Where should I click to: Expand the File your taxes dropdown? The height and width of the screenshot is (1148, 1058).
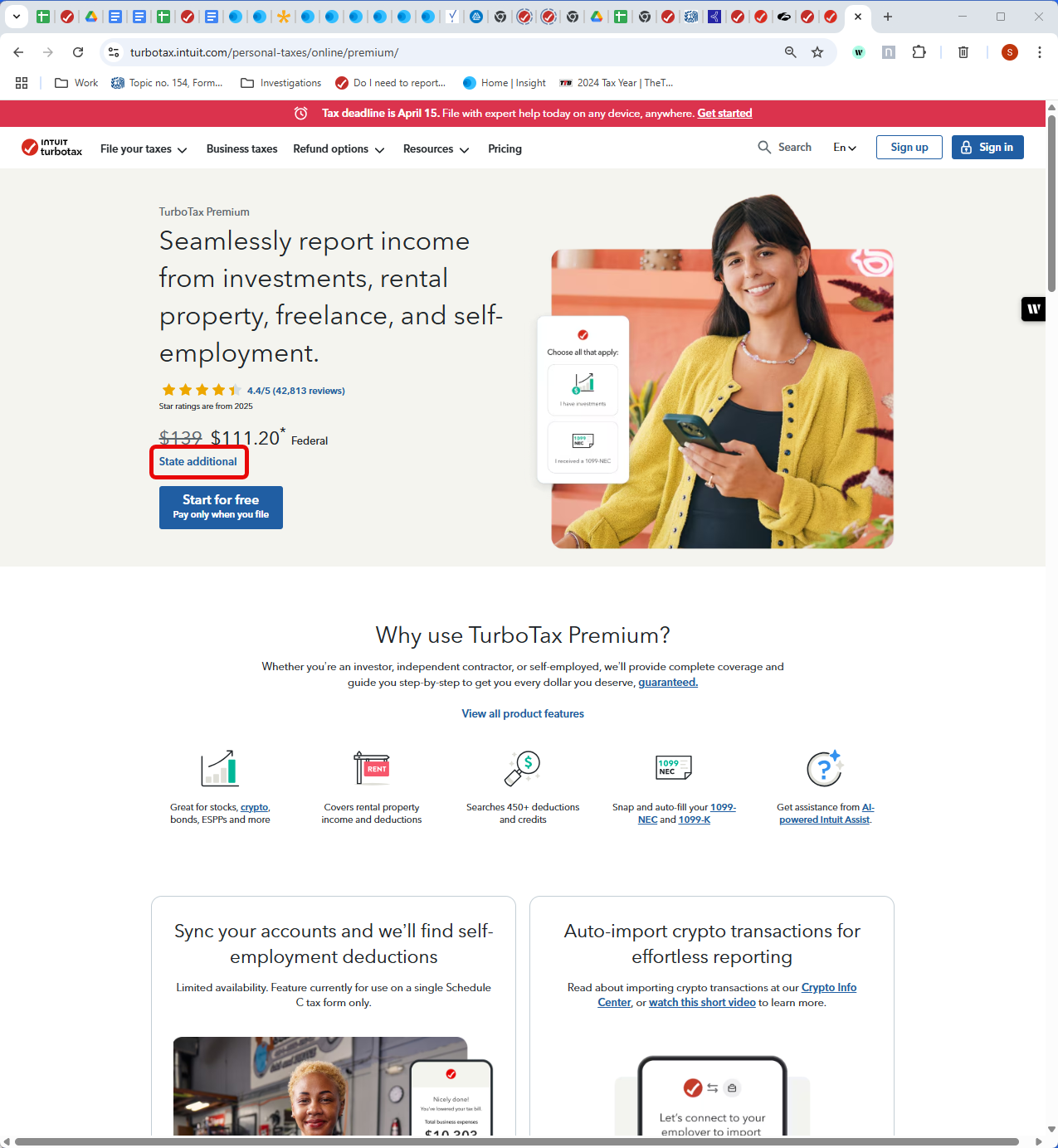(x=144, y=149)
